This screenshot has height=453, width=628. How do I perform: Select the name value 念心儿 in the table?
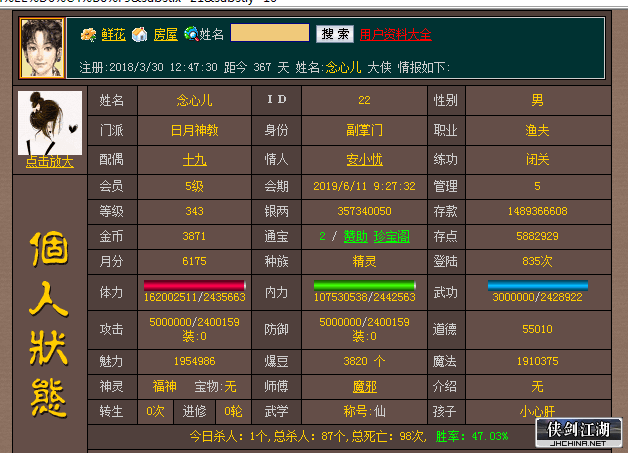coord(194,100)
